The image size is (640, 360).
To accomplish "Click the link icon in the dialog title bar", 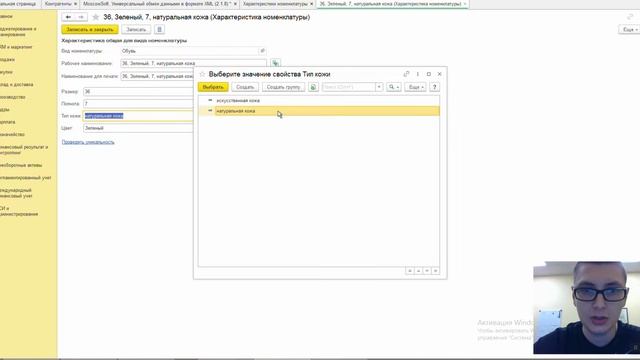I will pyautogui.click(x=406, y=74).
